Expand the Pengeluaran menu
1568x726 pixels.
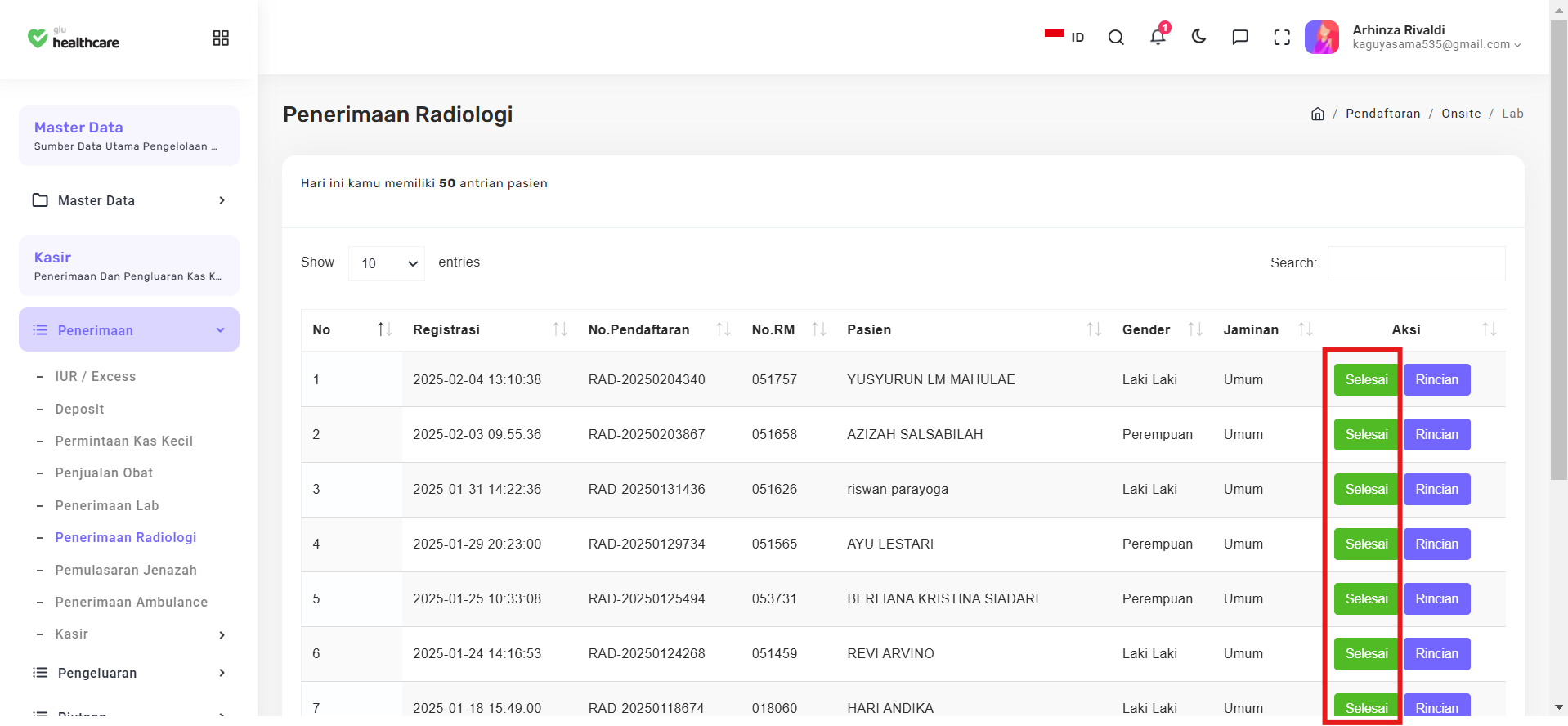pyautogui.click(x=129, y=673)
